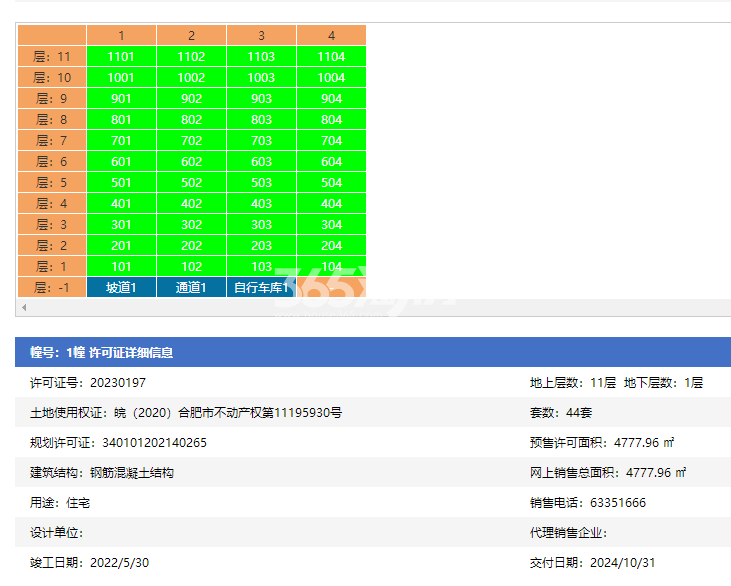View details of unit 703
Screen dimensions: 731x586
pyautogui.click(x=261, y=140)
